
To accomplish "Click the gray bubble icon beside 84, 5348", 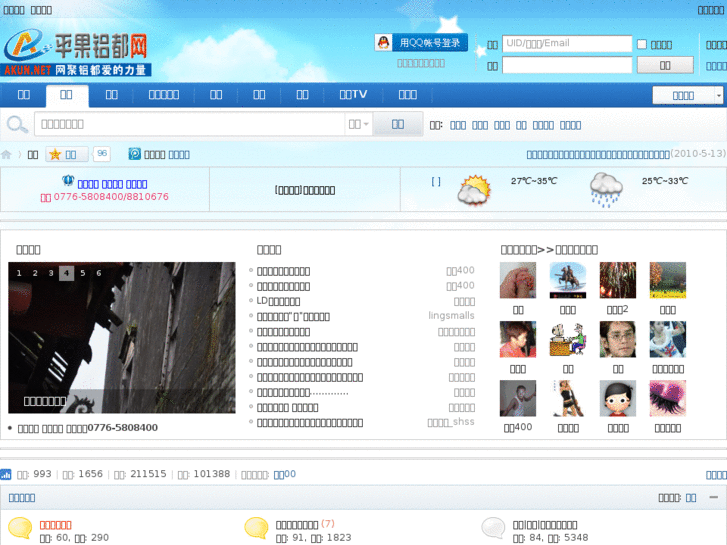I will [x=493, y=528].
